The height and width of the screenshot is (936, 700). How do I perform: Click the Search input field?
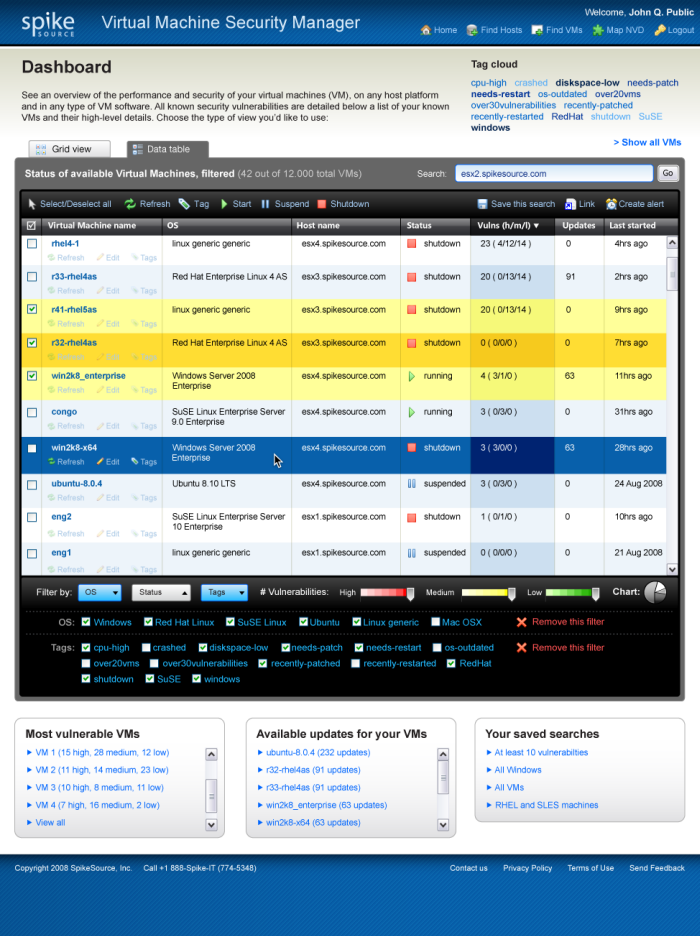(x=554, y=174)
